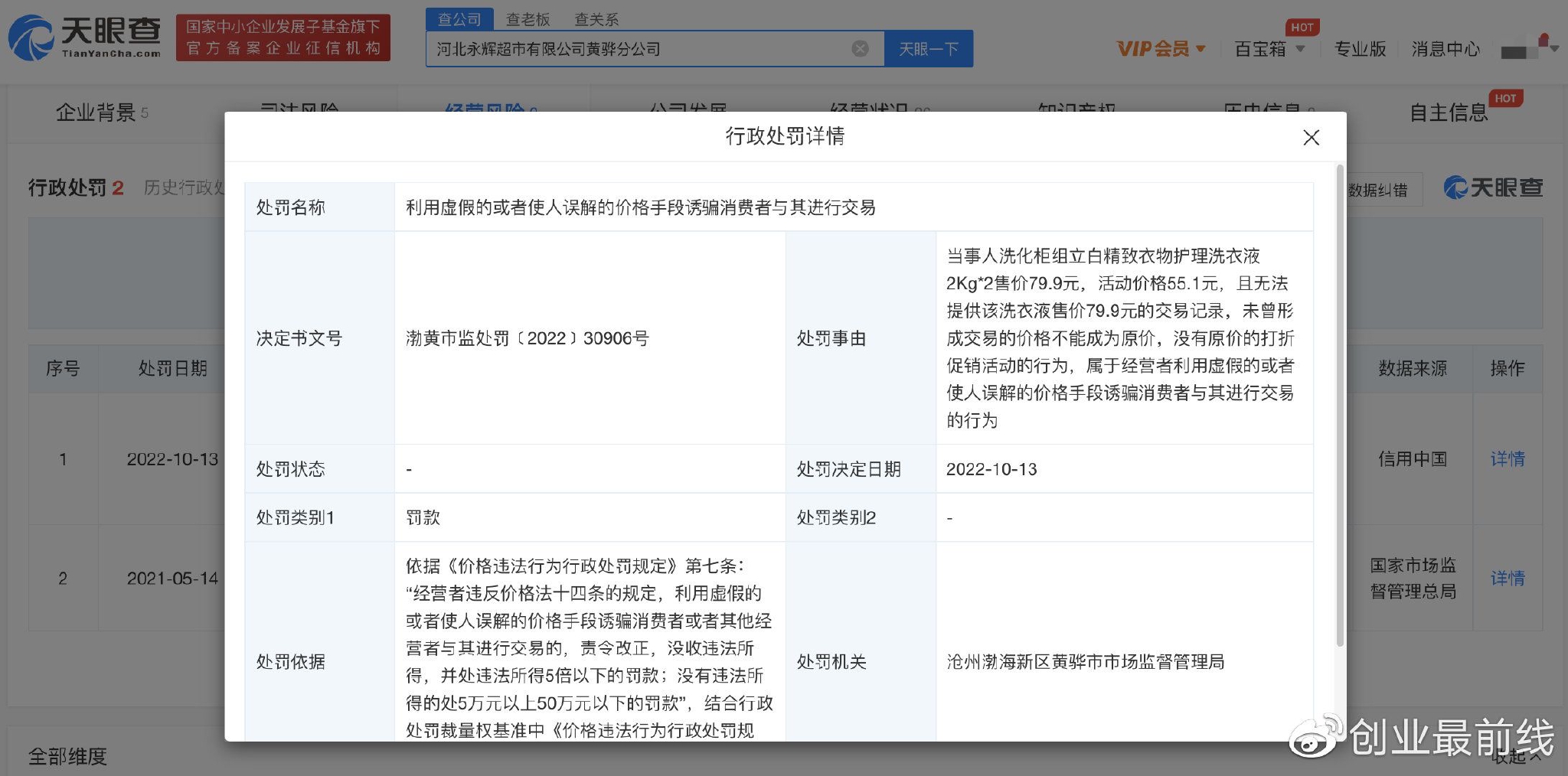Click the 决定书文号 value 渤黄市监处罚〔2022〕30906号
Viewport: 1568px width, 776px height.
point(528,338)
